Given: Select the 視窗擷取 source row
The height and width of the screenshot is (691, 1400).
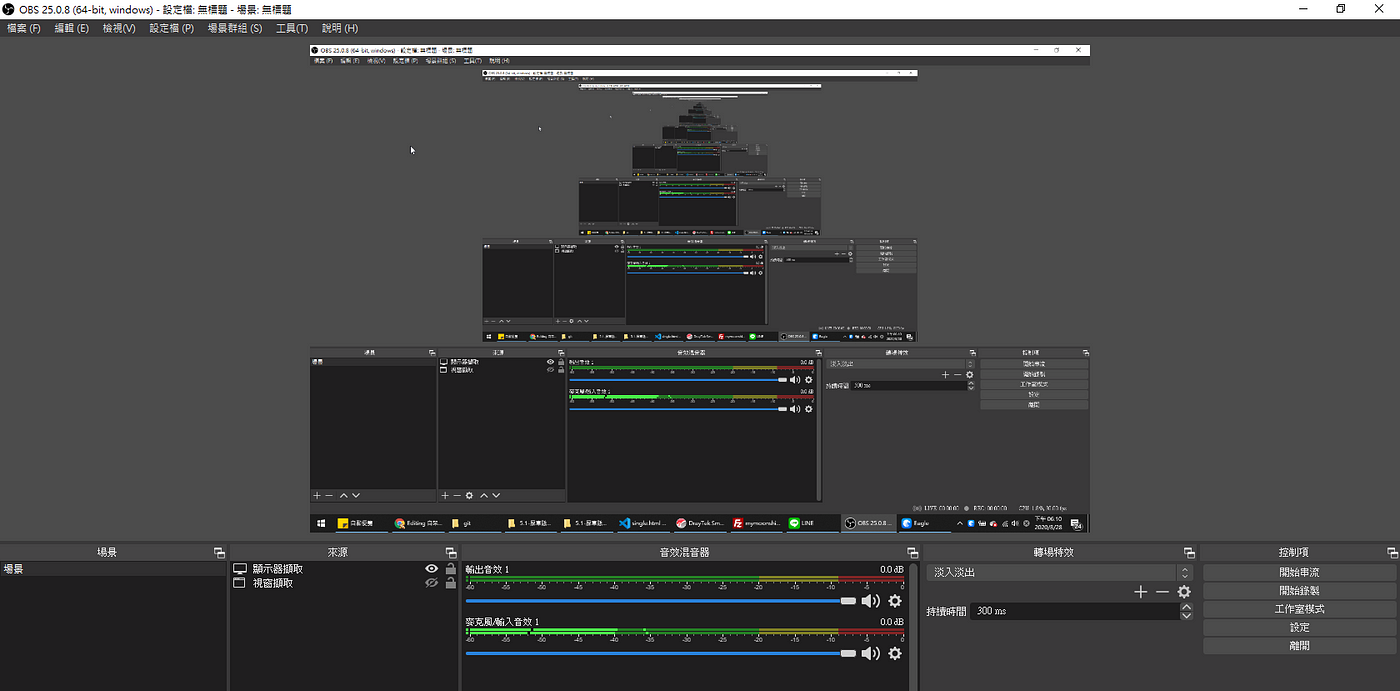Looking at the screenshot, I should [343, 582].
